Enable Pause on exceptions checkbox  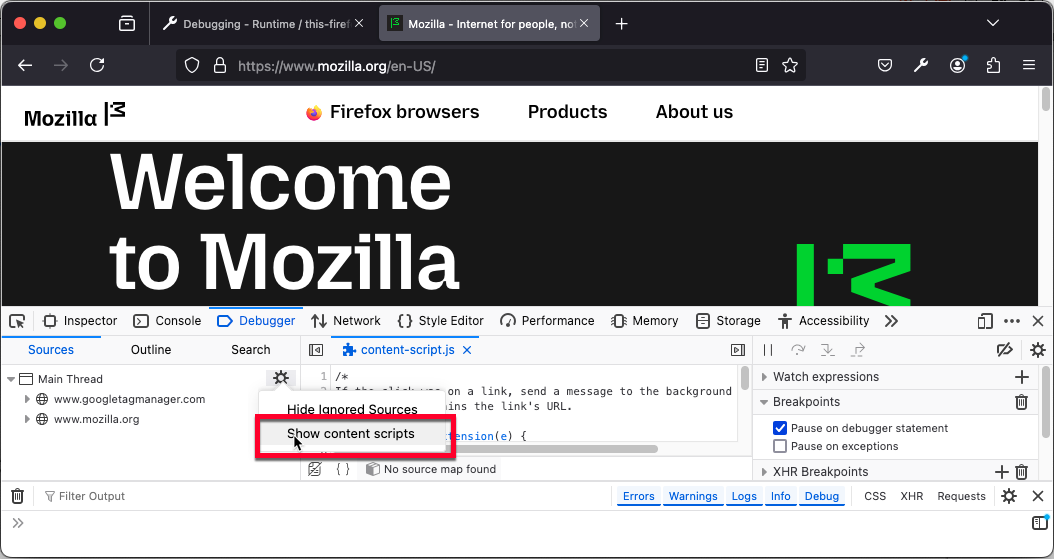point(780,446)
